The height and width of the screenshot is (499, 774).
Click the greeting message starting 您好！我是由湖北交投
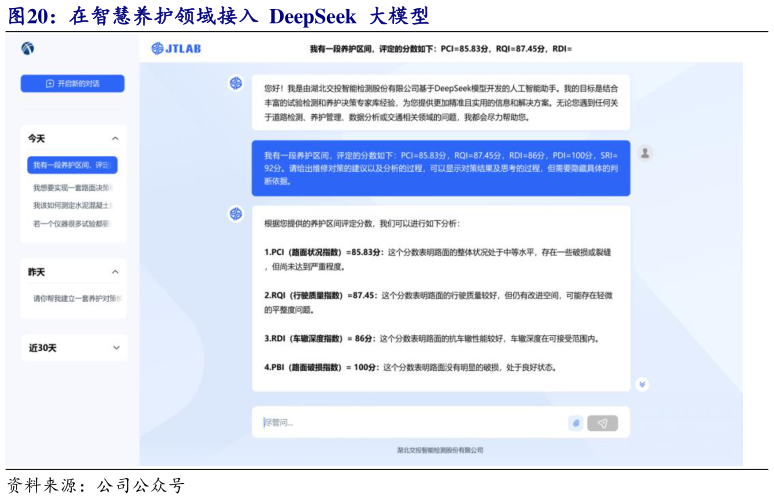pyautogui.click(x=441, y=103)
